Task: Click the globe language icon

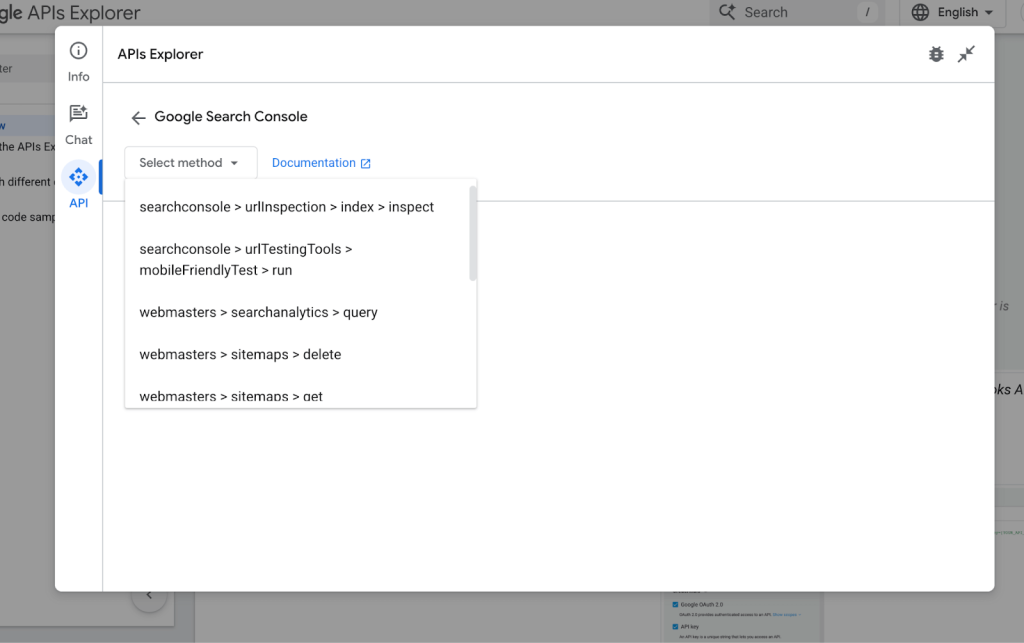Action: click(920, 12)
